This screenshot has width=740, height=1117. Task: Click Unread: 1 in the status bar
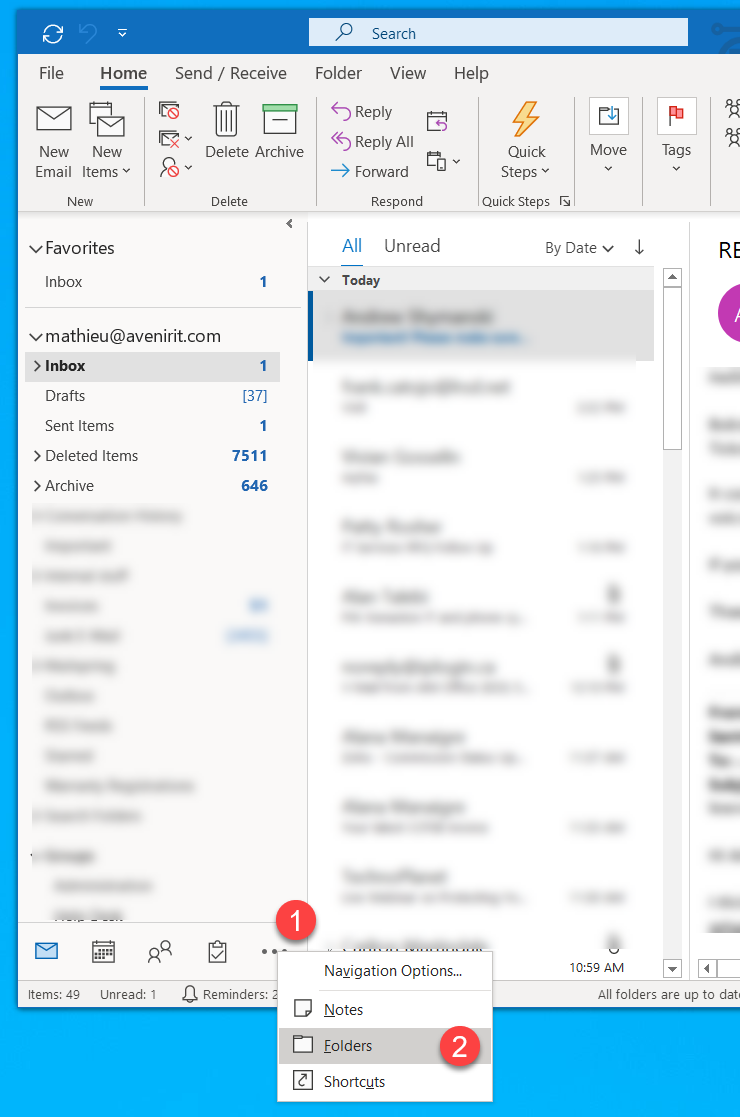click(127, 994)
